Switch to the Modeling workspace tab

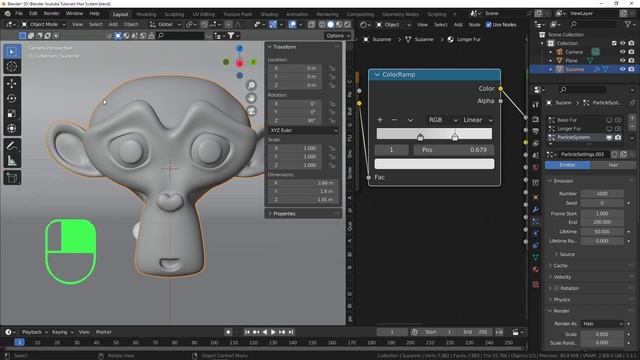[x=146, y=14]
